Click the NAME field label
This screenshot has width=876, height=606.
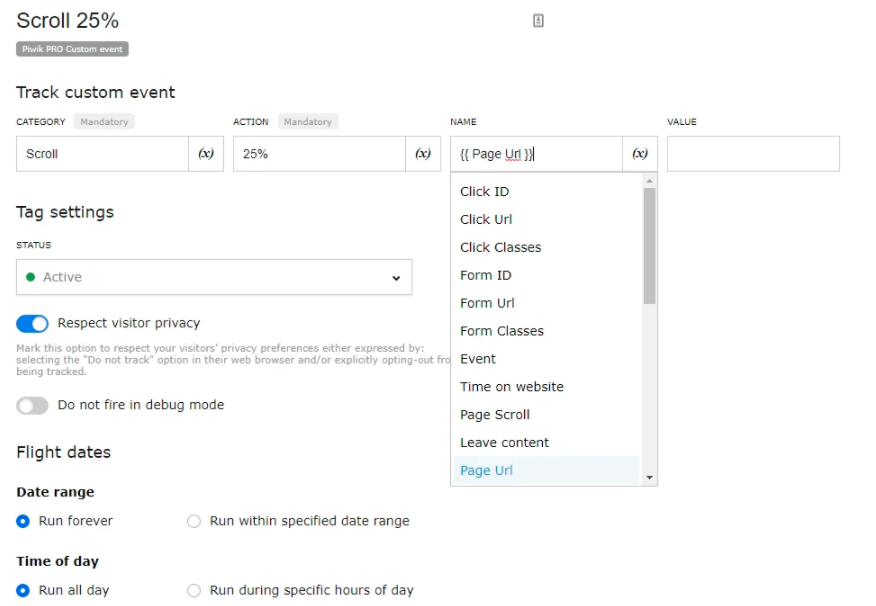point(463,122)
